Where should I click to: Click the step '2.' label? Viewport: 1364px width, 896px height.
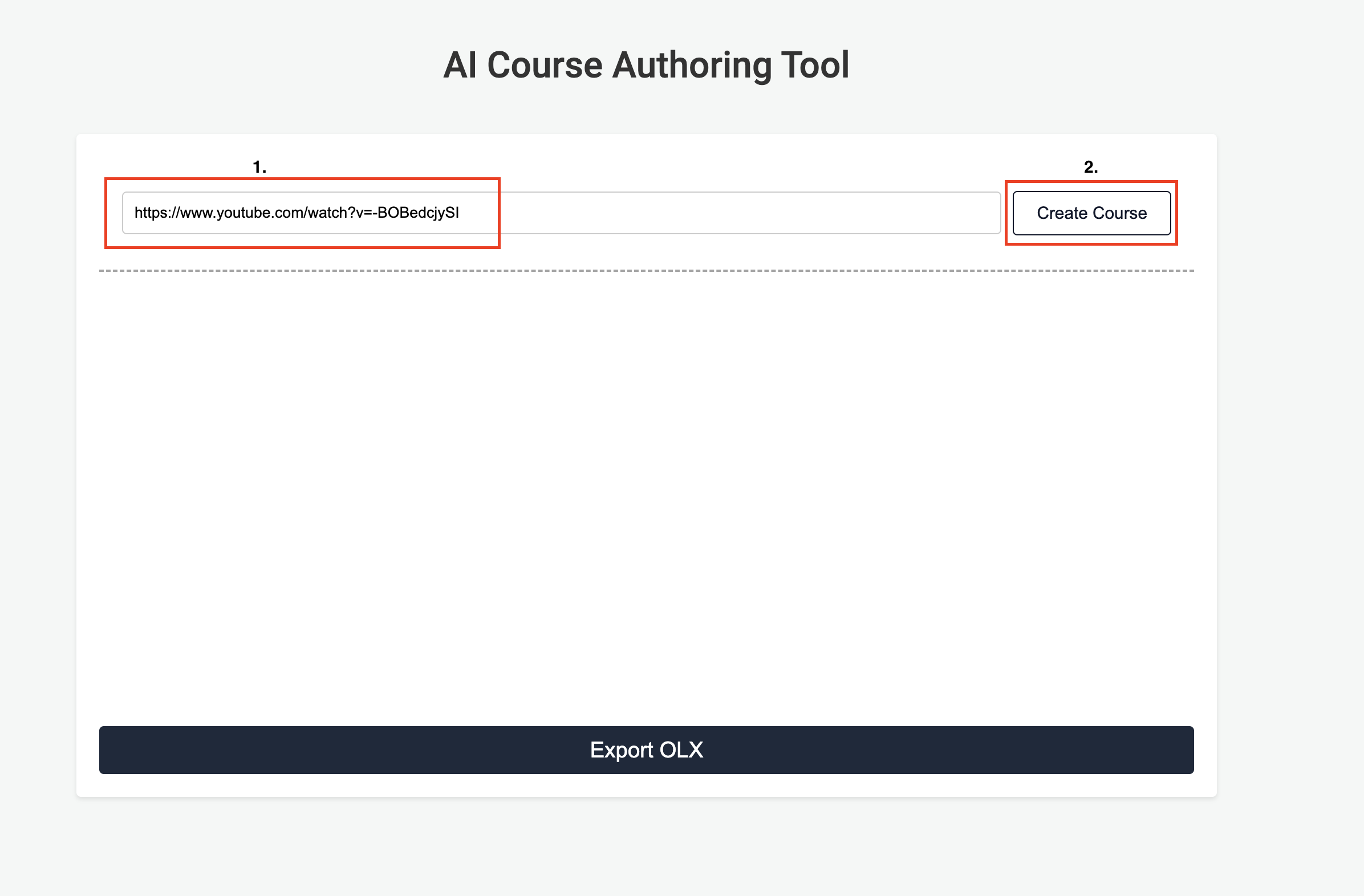point(1090,166)
